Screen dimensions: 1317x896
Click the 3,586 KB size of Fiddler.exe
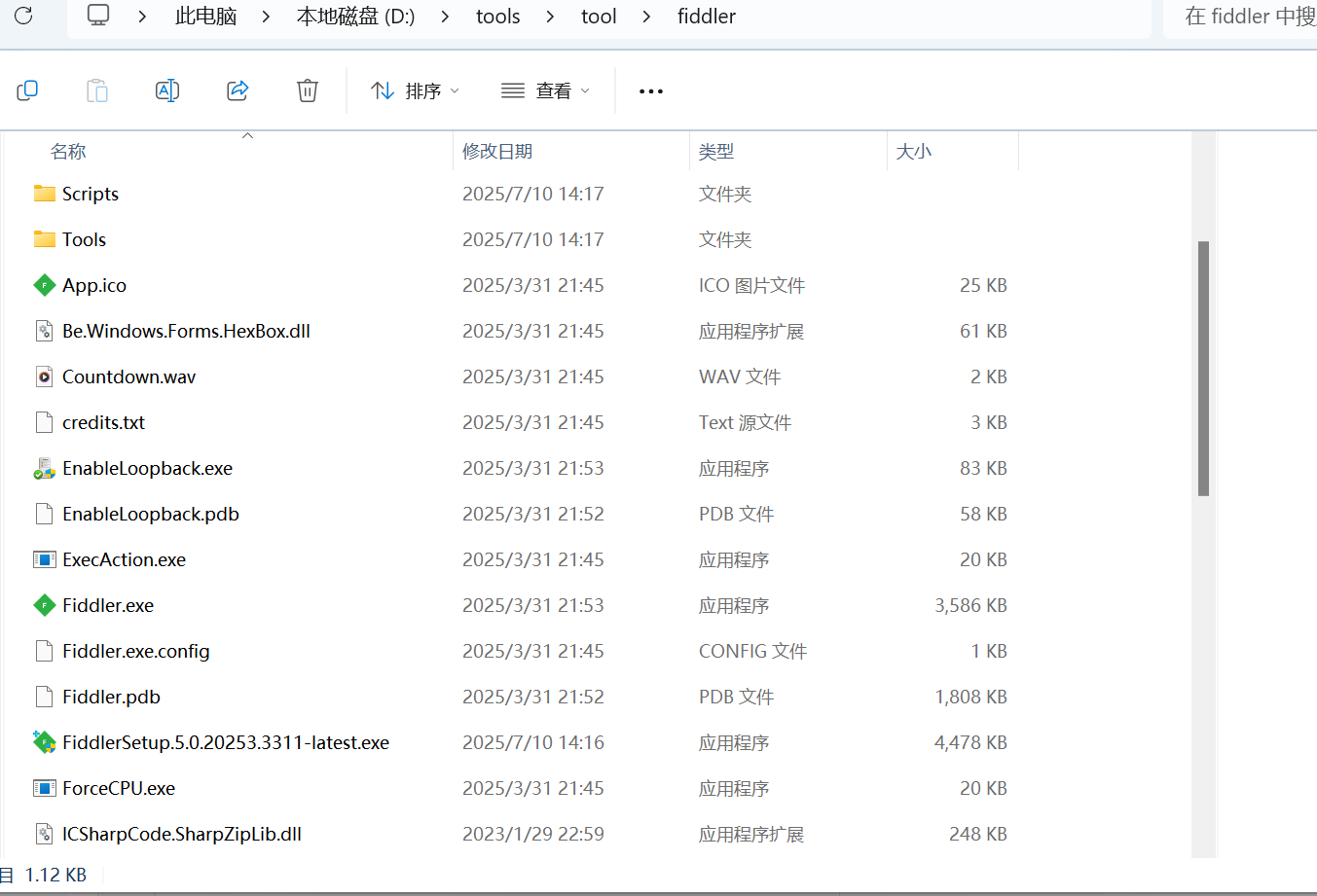click(970, 605)
